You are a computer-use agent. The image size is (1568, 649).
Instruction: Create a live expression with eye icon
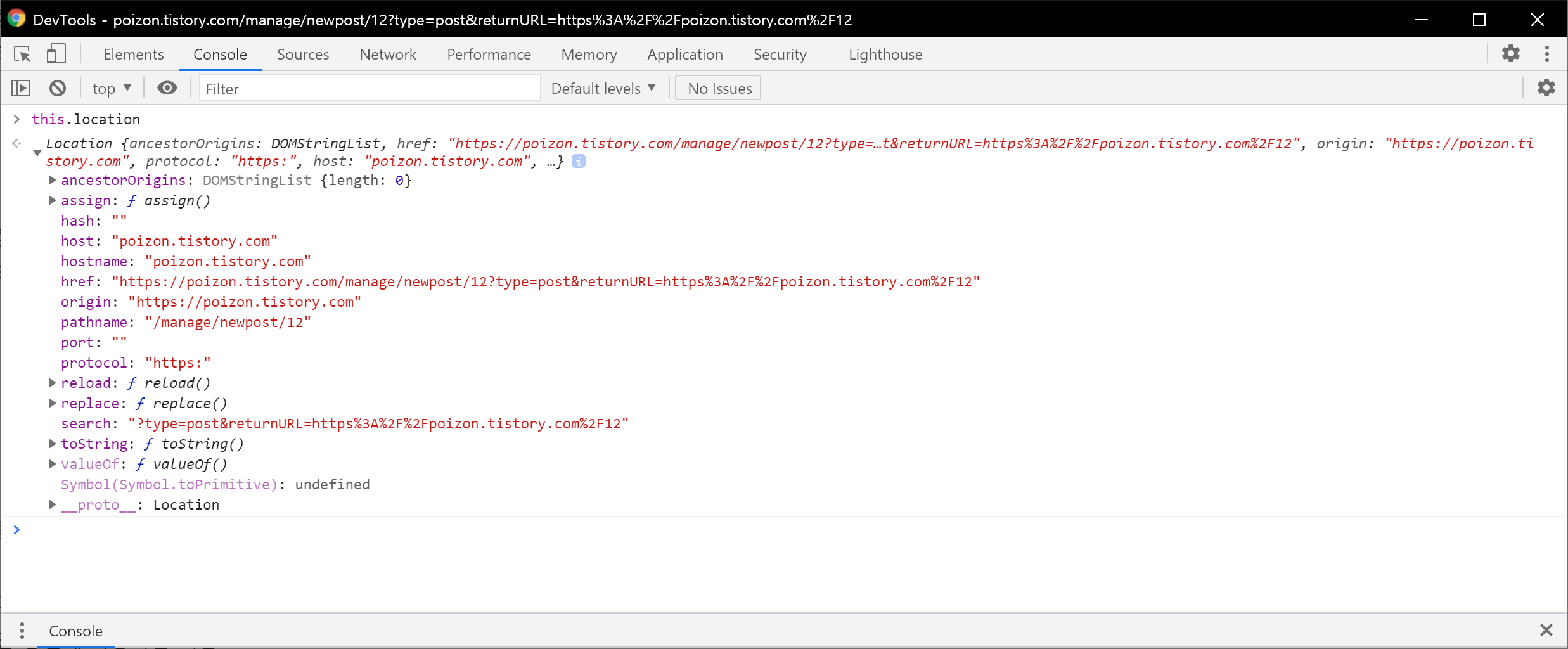[167, 88]
